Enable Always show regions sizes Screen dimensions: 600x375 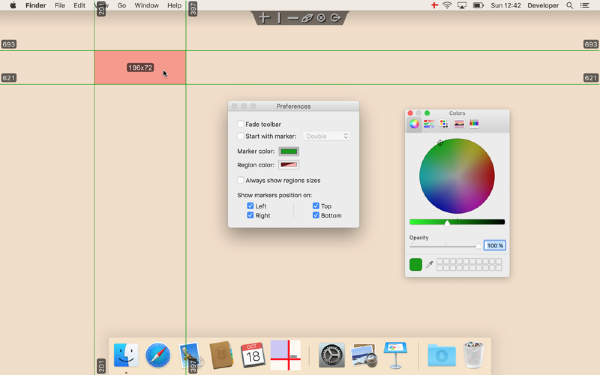click(x=241, y=180)
